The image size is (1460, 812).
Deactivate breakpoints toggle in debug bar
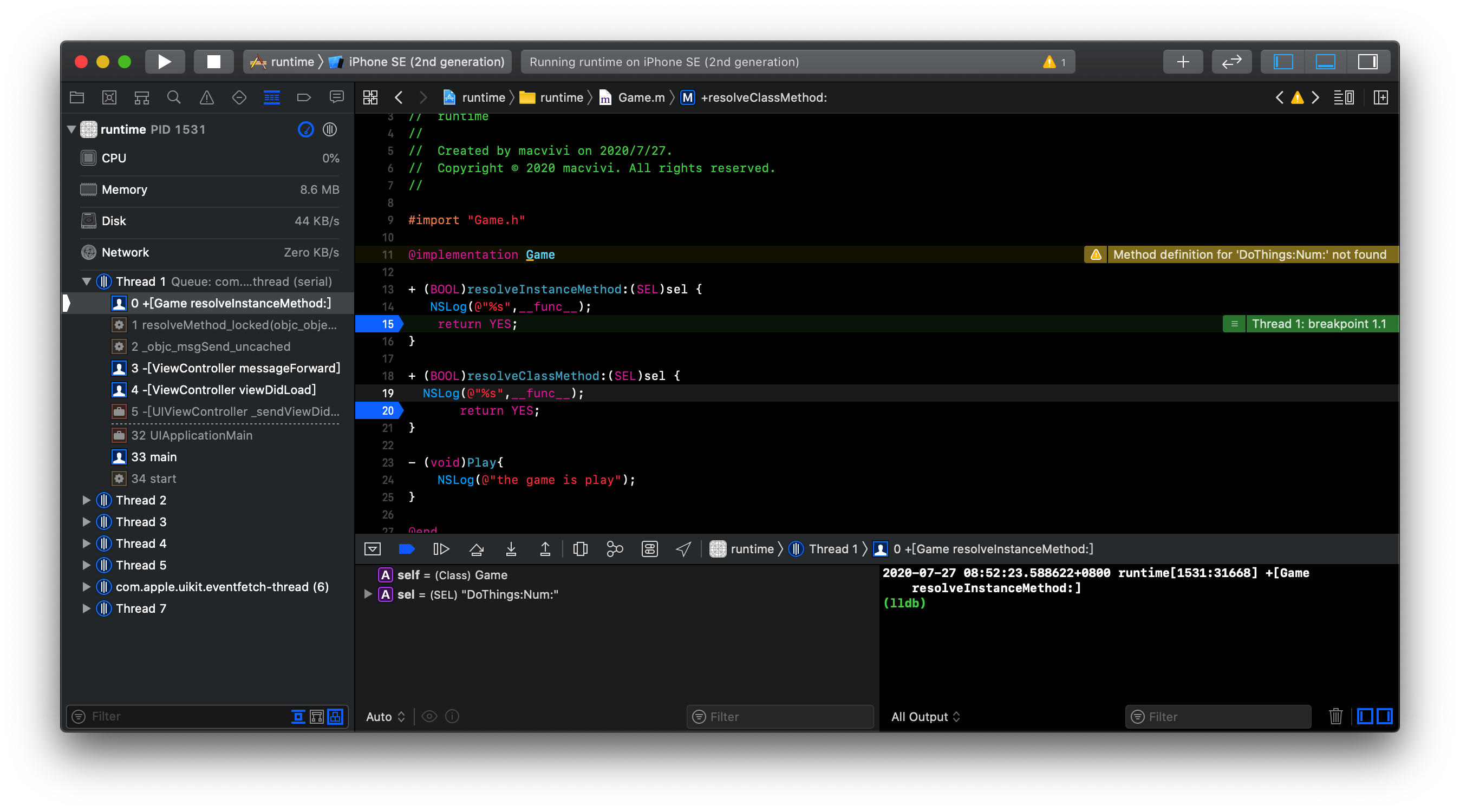[x=407, y=548]
